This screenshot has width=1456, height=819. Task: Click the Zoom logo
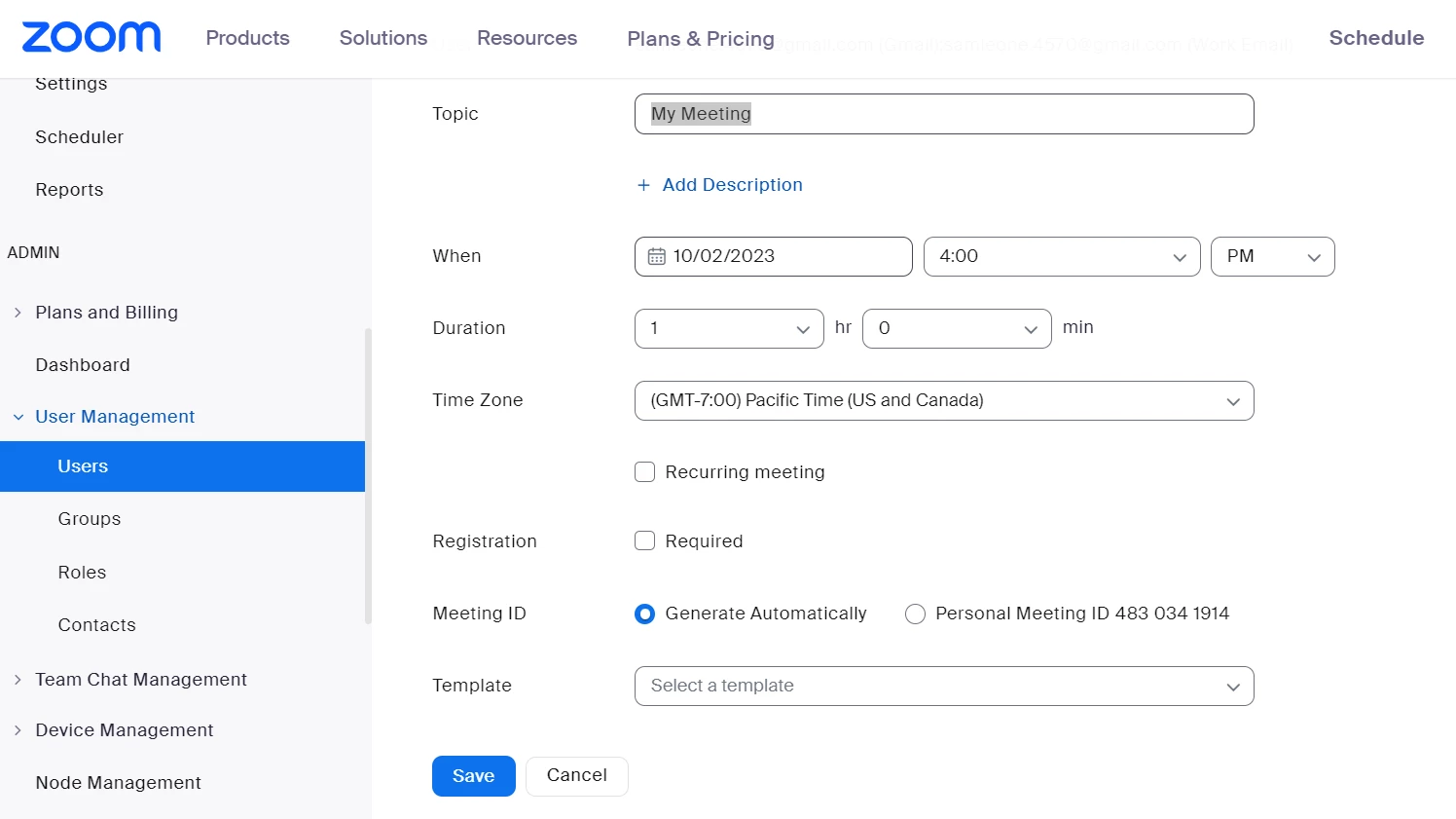click(x=91, y=37)
